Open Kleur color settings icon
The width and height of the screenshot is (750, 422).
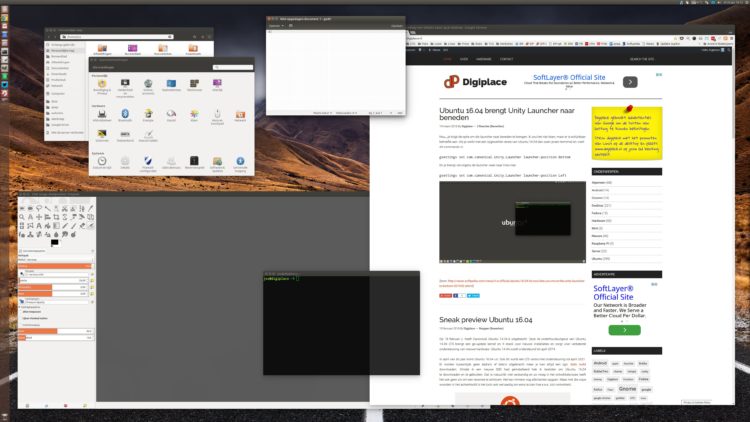pos(194,115)
